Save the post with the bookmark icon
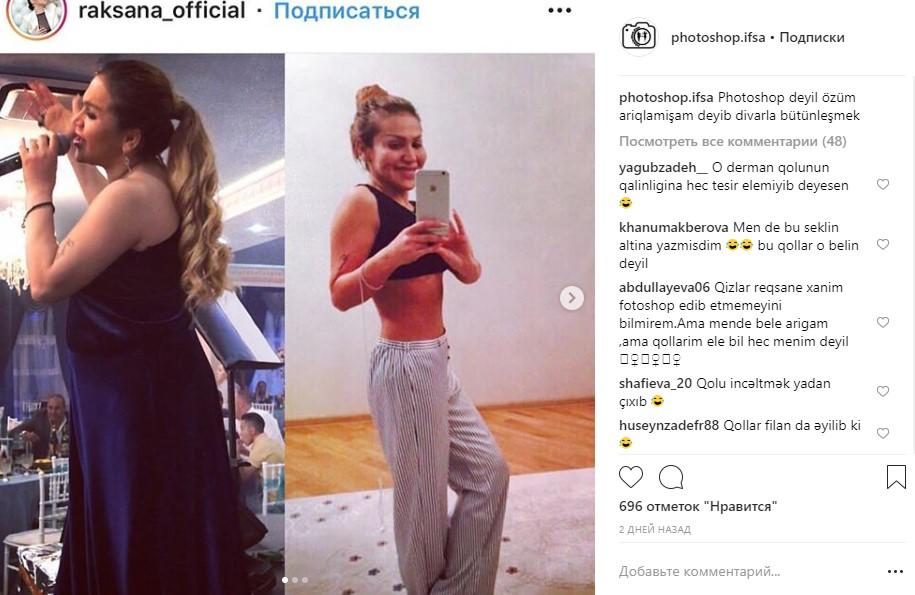The height and width of the screenshot is (595, 915). [x=896, y=477]
